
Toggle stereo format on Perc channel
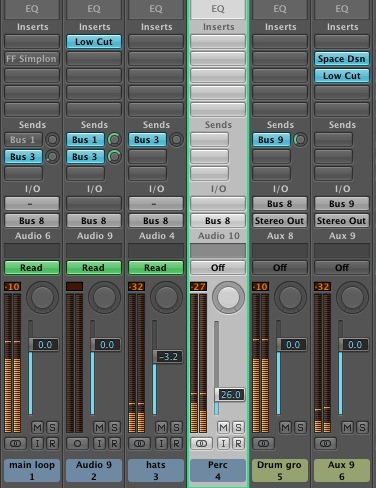(x=202, y=443)
